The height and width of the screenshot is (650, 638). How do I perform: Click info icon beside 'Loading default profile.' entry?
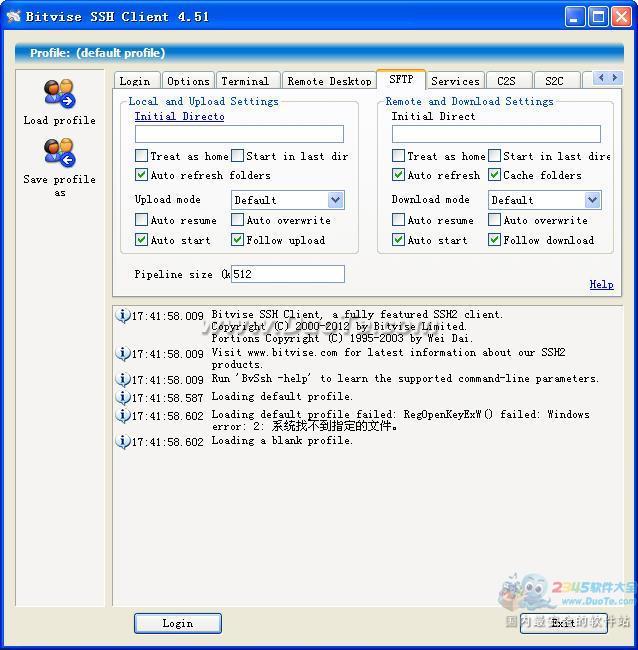click(x=122, y=397)
